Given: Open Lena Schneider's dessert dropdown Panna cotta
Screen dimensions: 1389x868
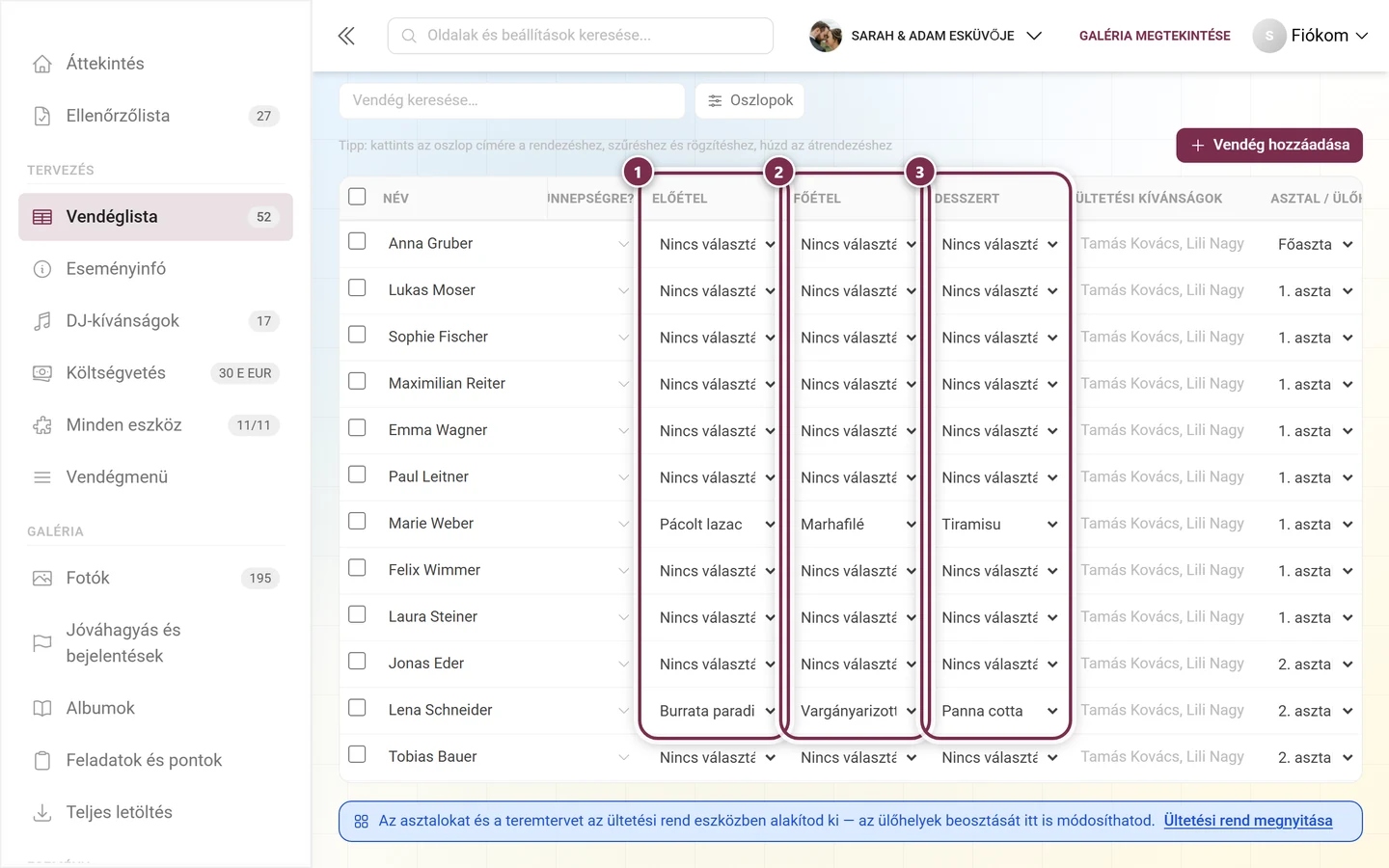Looking at the screenshot, I should (x=999, y=712).
